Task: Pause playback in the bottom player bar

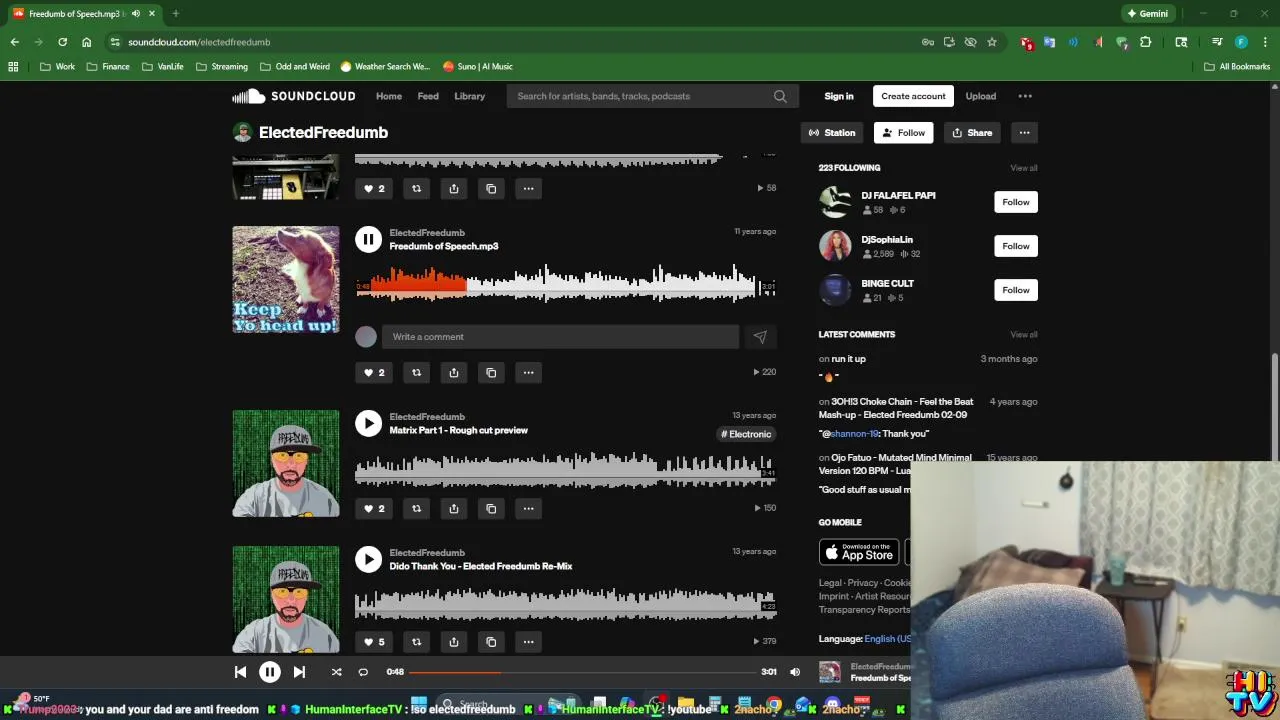Action: coord(270,672)
